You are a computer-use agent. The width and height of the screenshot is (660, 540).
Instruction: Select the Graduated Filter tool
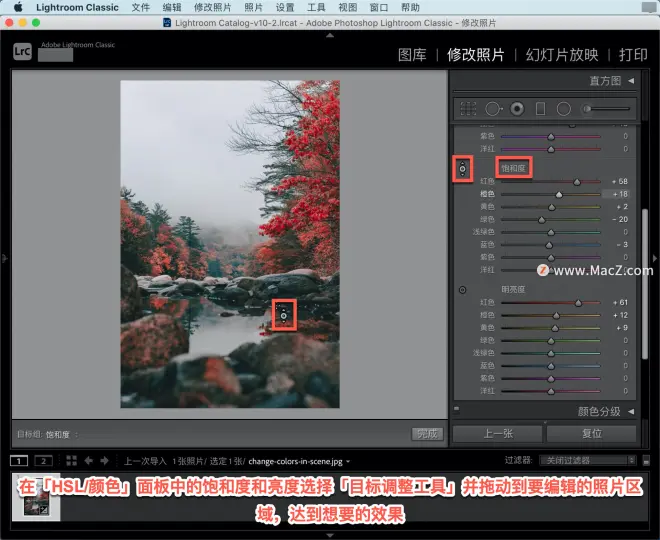[x=540, y=109]
